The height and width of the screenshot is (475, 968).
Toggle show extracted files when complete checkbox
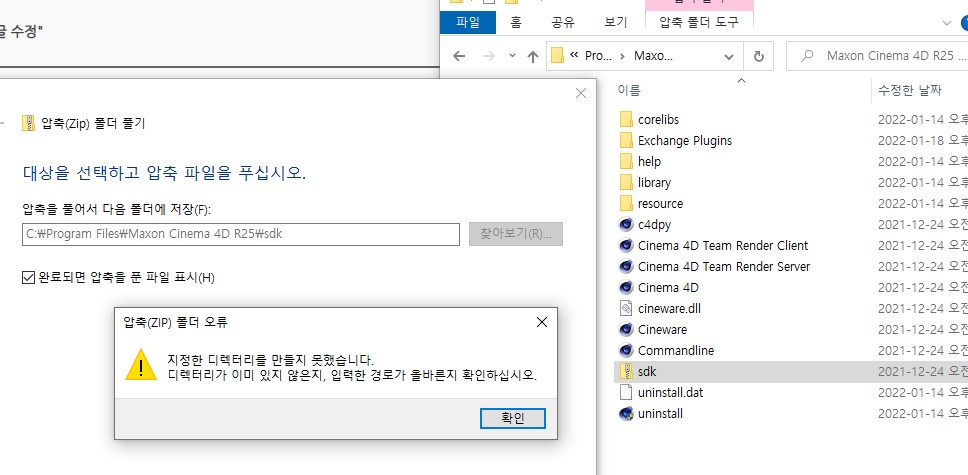click(28, 277)
